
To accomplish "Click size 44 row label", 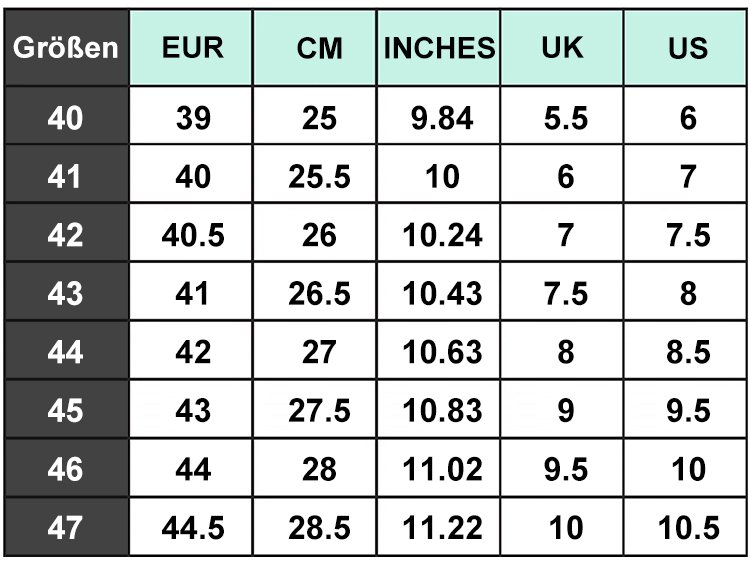I will [66, 350].
